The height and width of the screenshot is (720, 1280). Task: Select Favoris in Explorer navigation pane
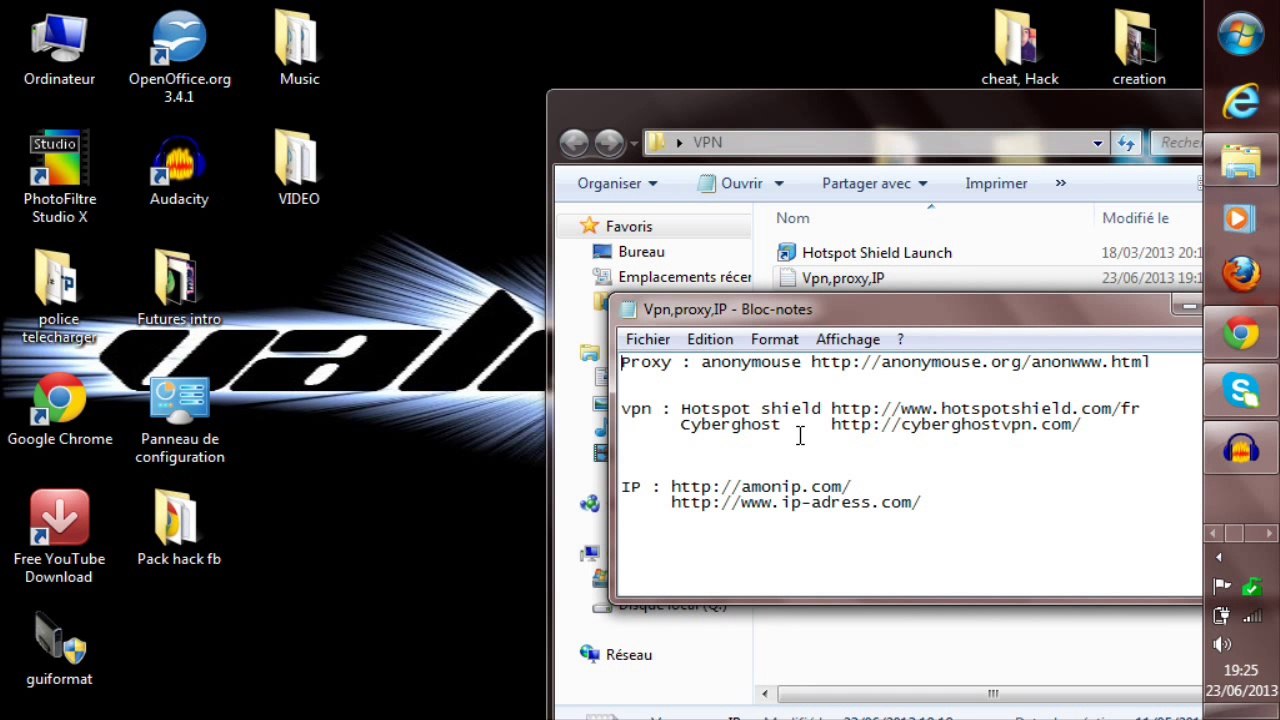pyautogui.click(x=617, y=227)
